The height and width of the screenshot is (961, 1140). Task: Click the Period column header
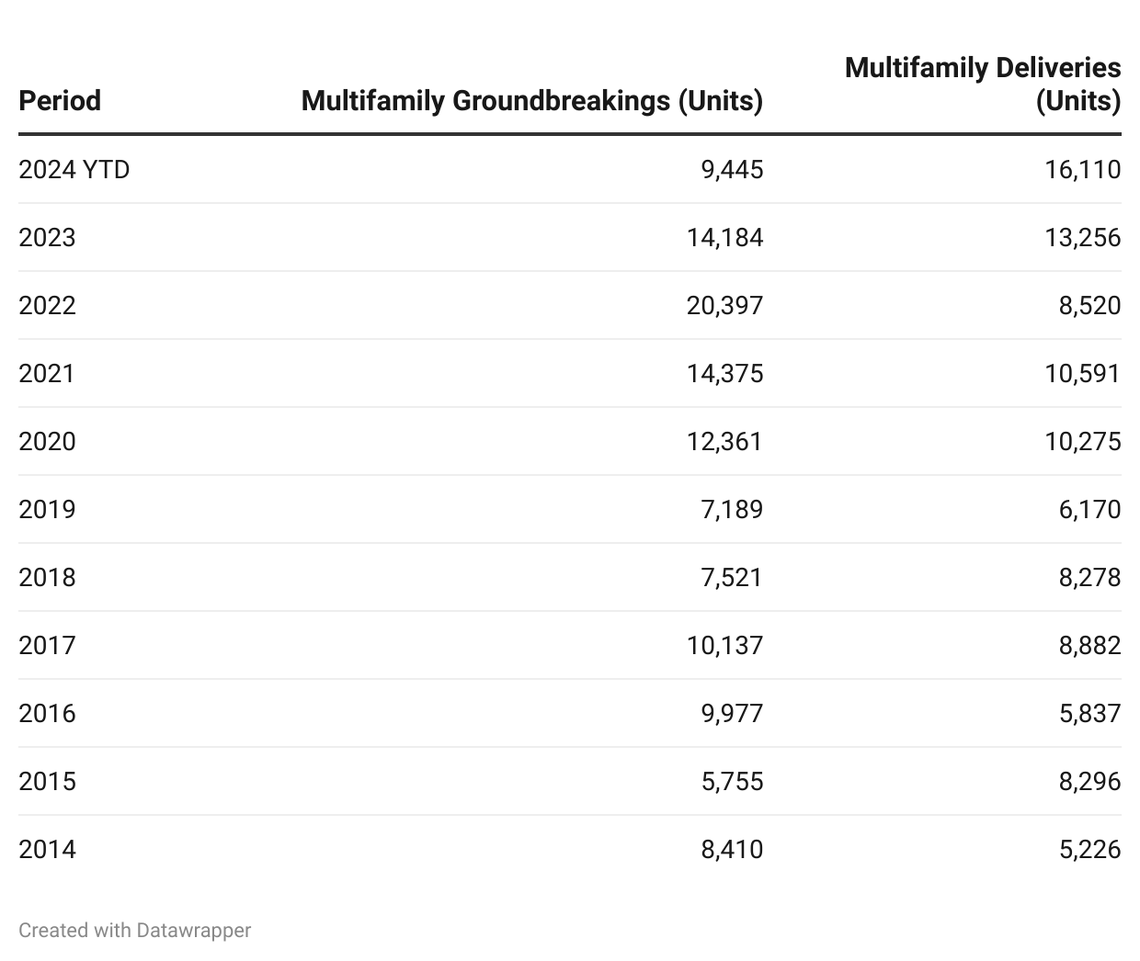coord(60,101)
